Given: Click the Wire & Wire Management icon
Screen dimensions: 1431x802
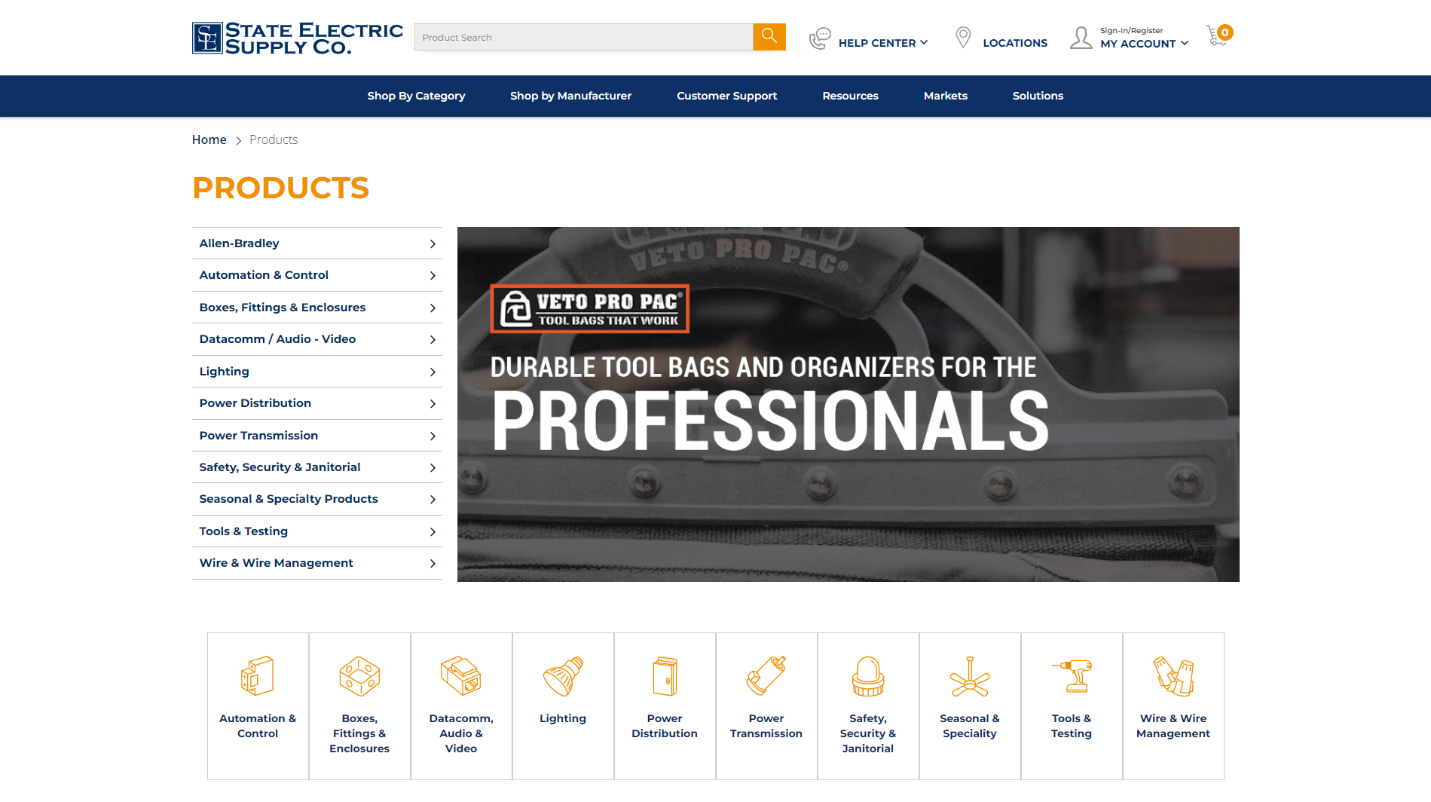Looking at the screenshot, I should [x=1173, y=676].
